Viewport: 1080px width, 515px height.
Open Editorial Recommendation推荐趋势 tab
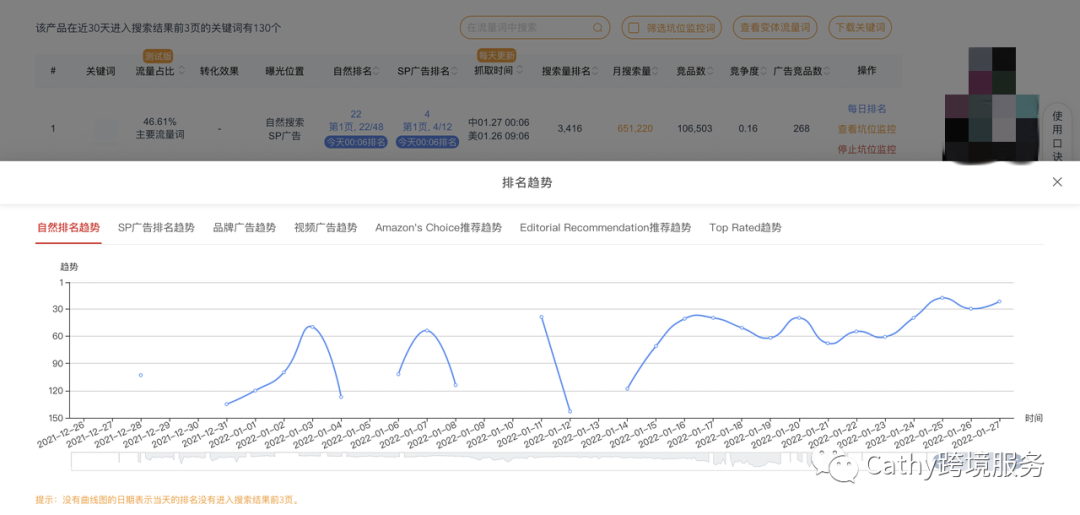(x=605, y=228)
